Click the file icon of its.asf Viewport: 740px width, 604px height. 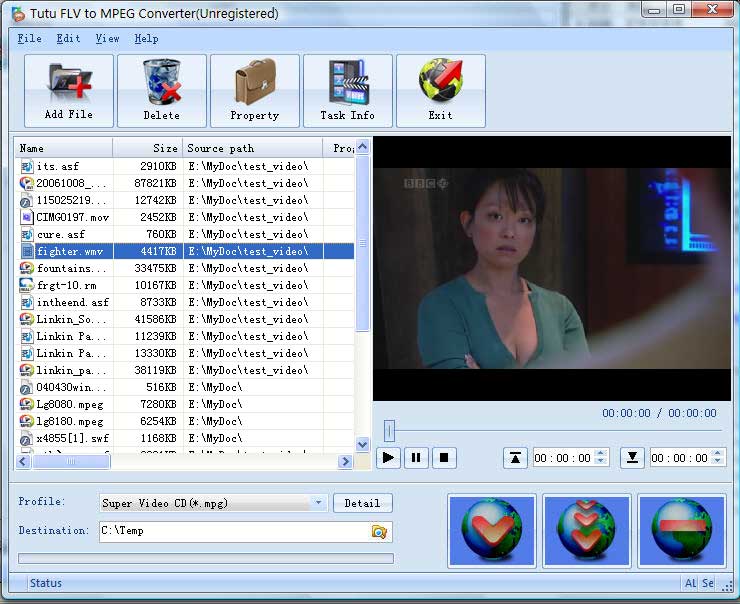pyautogui.click(x=27, y=166)
